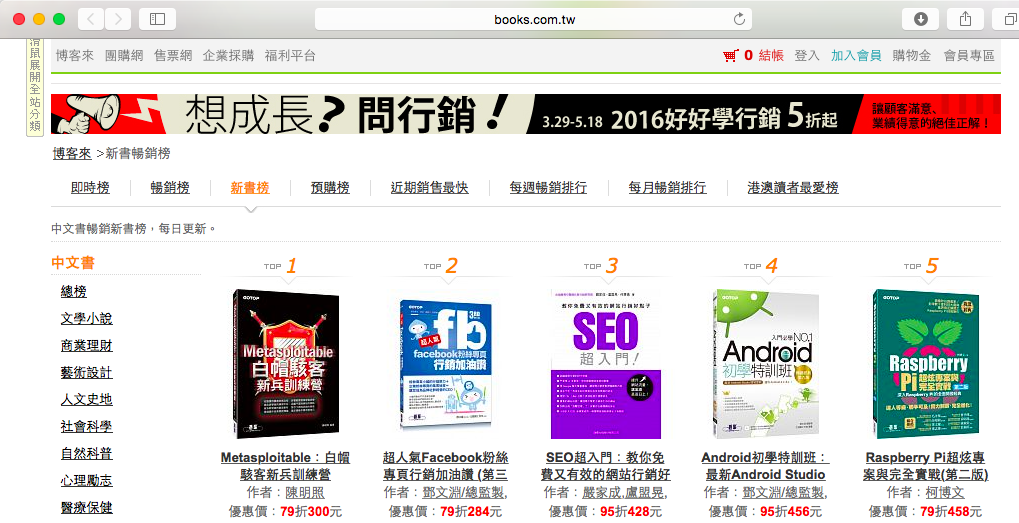Reload the page using refresh icon
The width and height of the screenshot is (1019, 523).
pos(739,19)
